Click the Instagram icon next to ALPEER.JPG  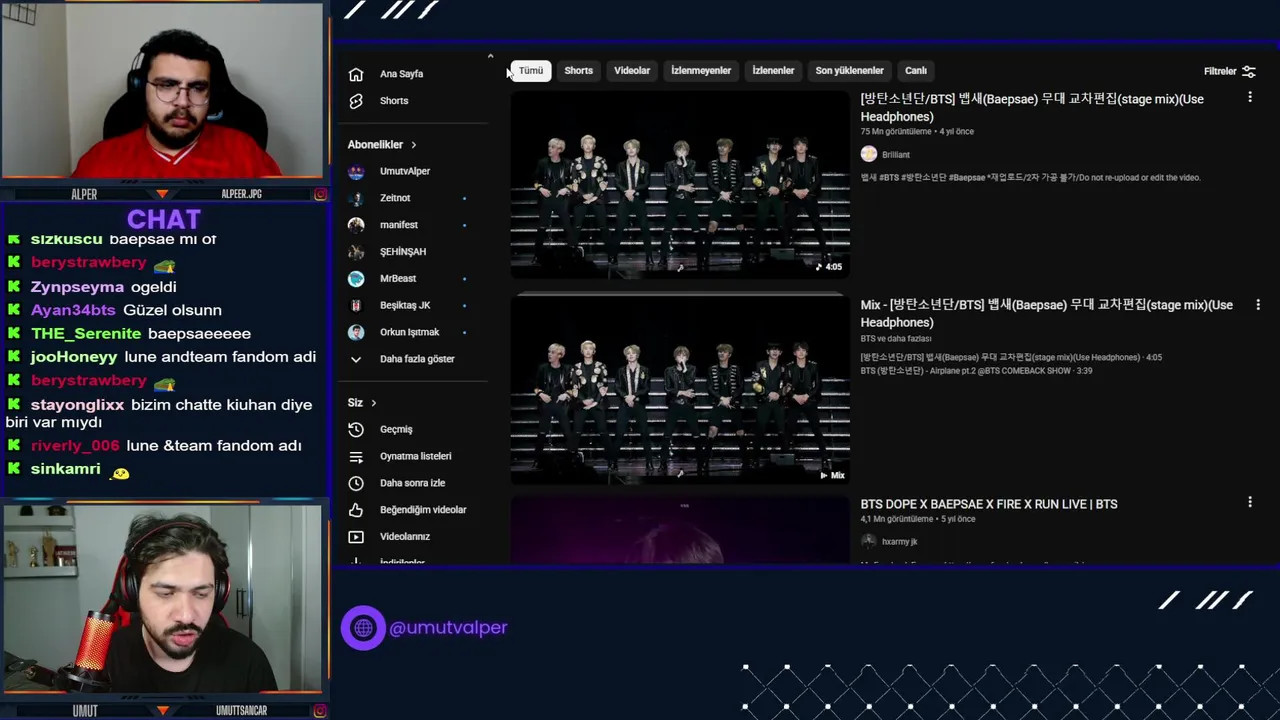pyautogui.click(x=320, y=194)
